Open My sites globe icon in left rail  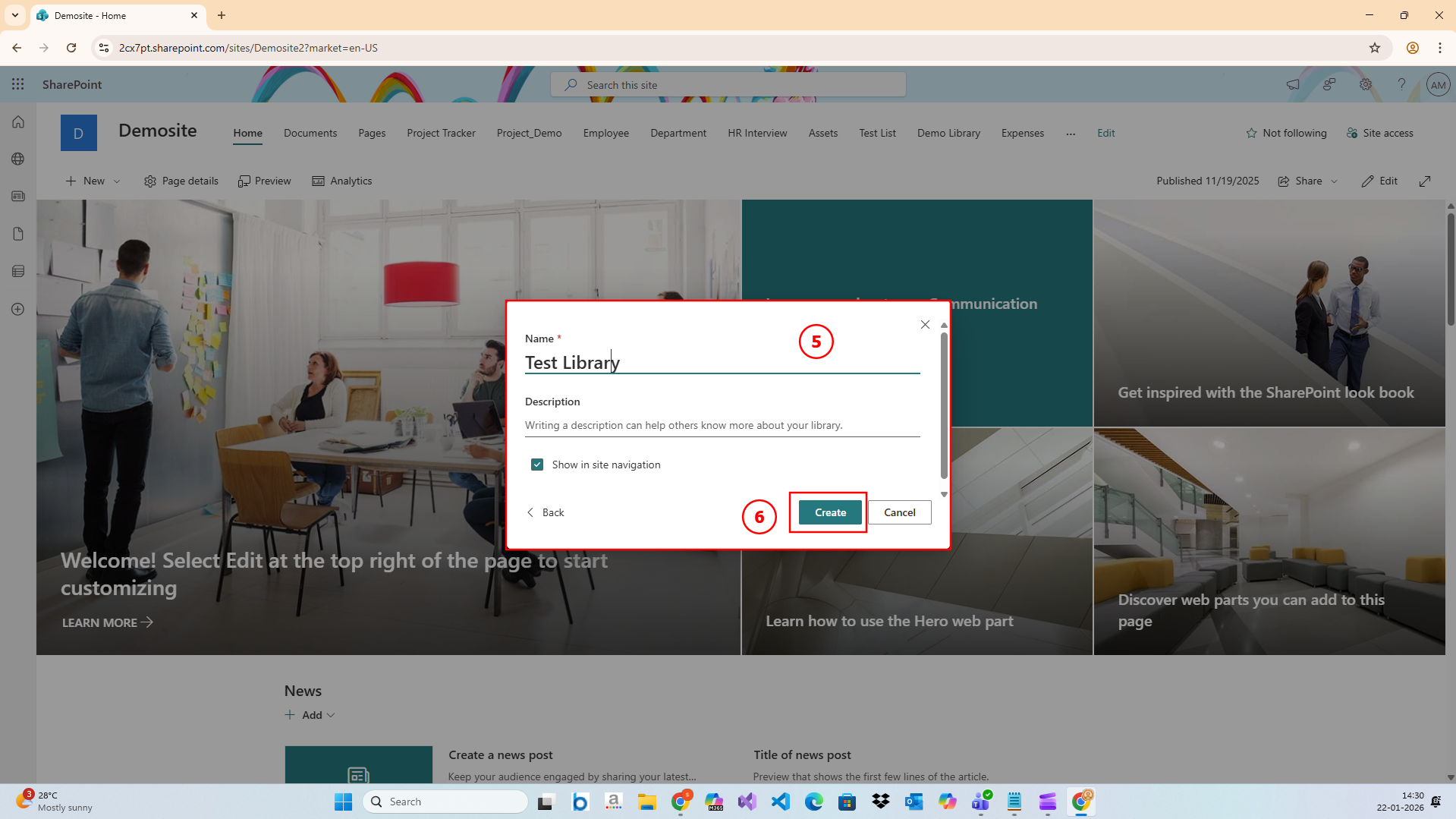click(x=18, y=159)
